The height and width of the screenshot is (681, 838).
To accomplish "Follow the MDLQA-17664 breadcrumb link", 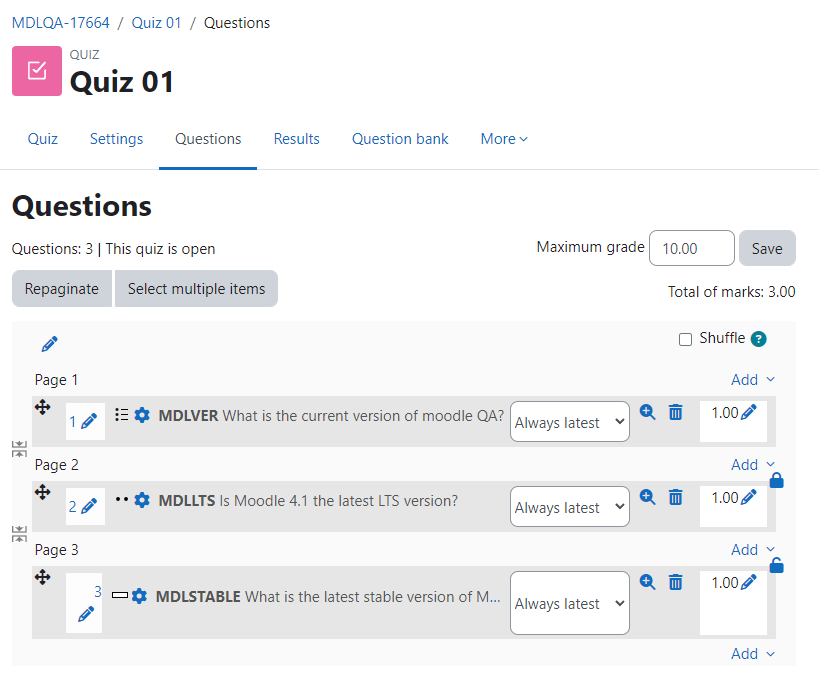I will point(60,23).
